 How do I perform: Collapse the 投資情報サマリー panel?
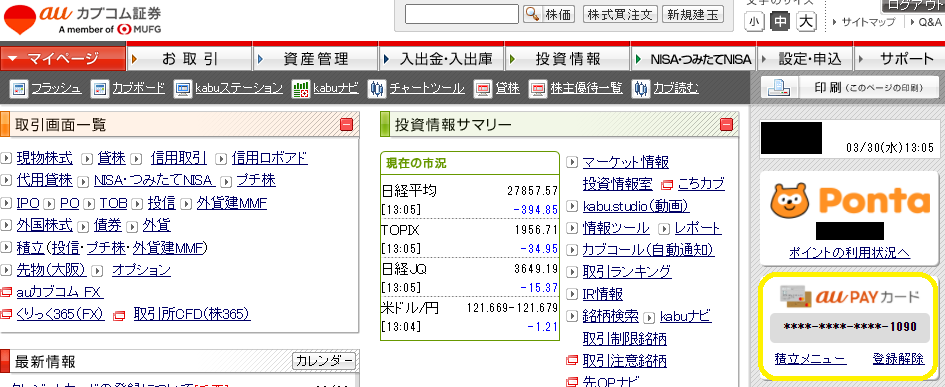(726, 125)
